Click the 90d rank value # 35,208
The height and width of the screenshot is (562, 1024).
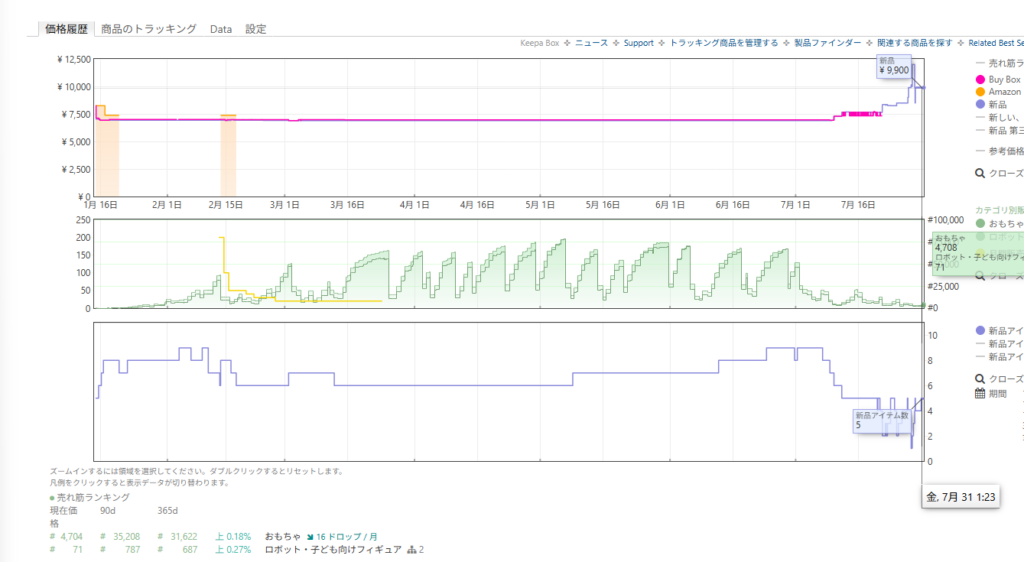120,537
